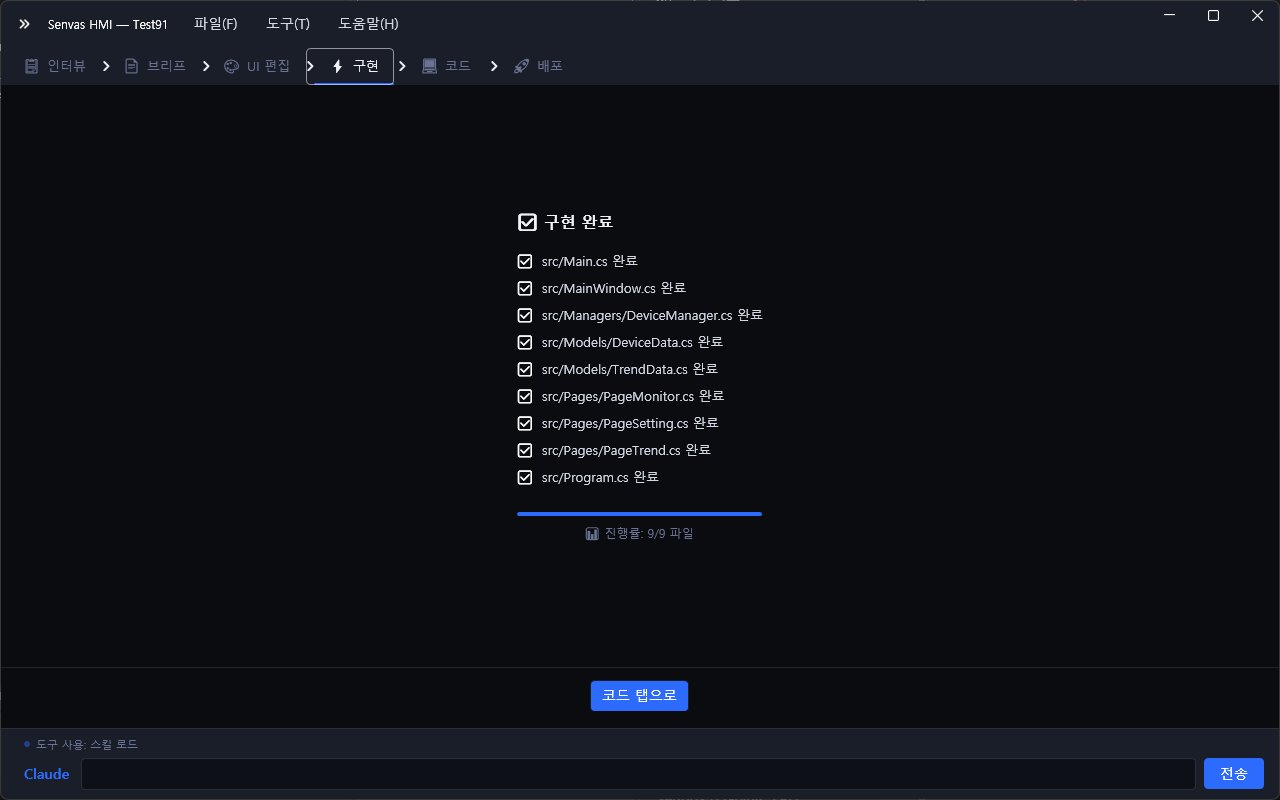The image size is (1280, 800).
Task: Toggle the src/Pages/PageTrend.cs checkbox
Action: click(x=525, y=450)
